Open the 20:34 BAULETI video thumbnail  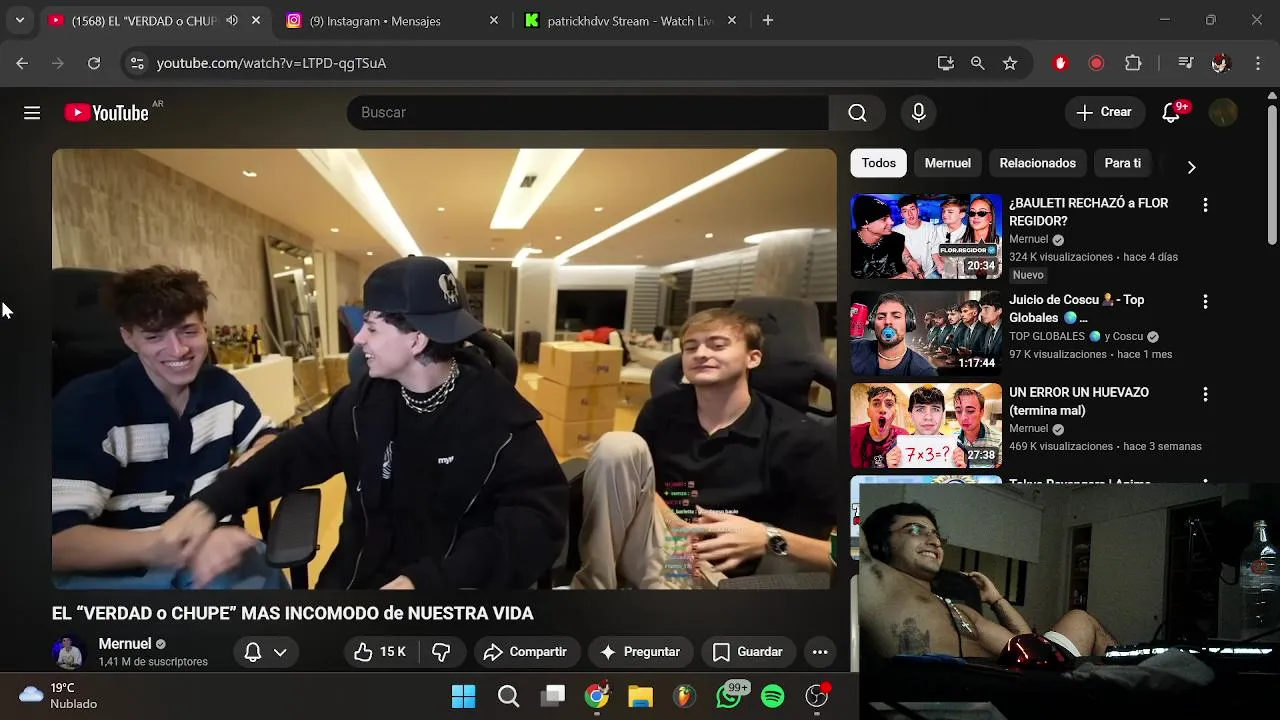pyautogui.click(x=926, y=236)
